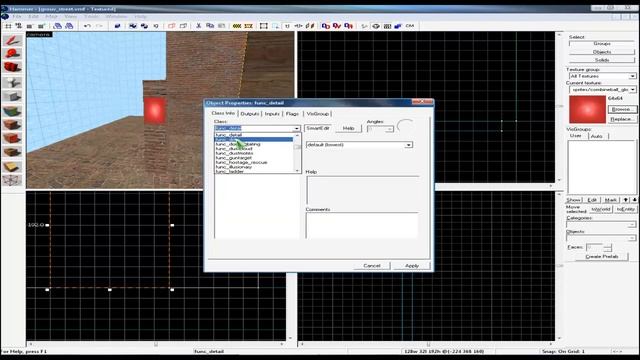Click the Toggle Cordon state yellow icon
The width and height of the screenshot is (640, 360).
(x=237, y=26)
